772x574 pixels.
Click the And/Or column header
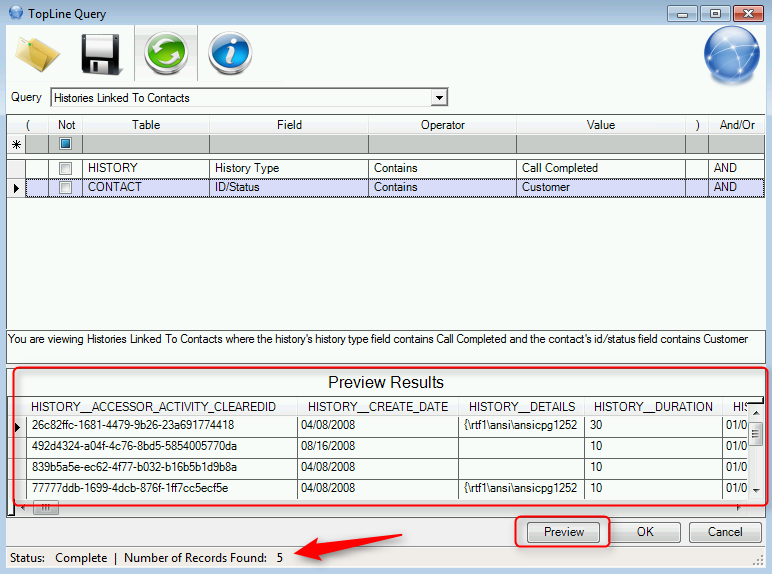point(737,125)
